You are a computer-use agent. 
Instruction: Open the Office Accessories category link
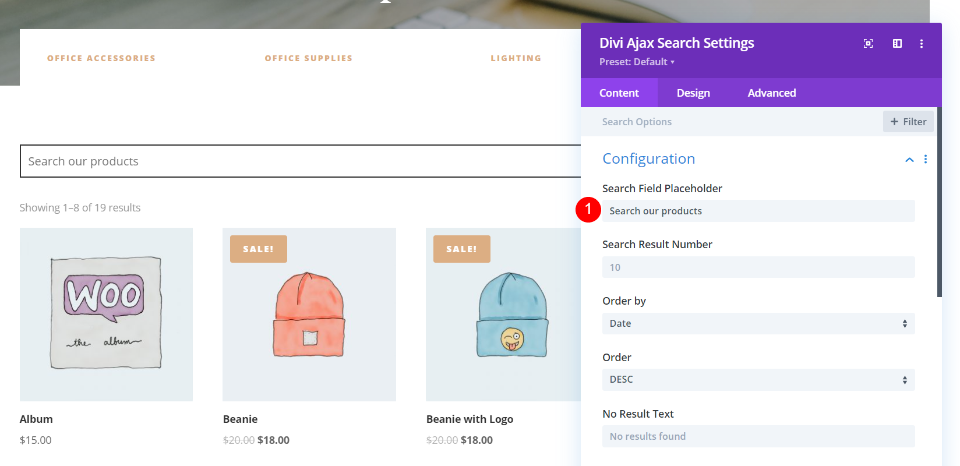[101, 58]
